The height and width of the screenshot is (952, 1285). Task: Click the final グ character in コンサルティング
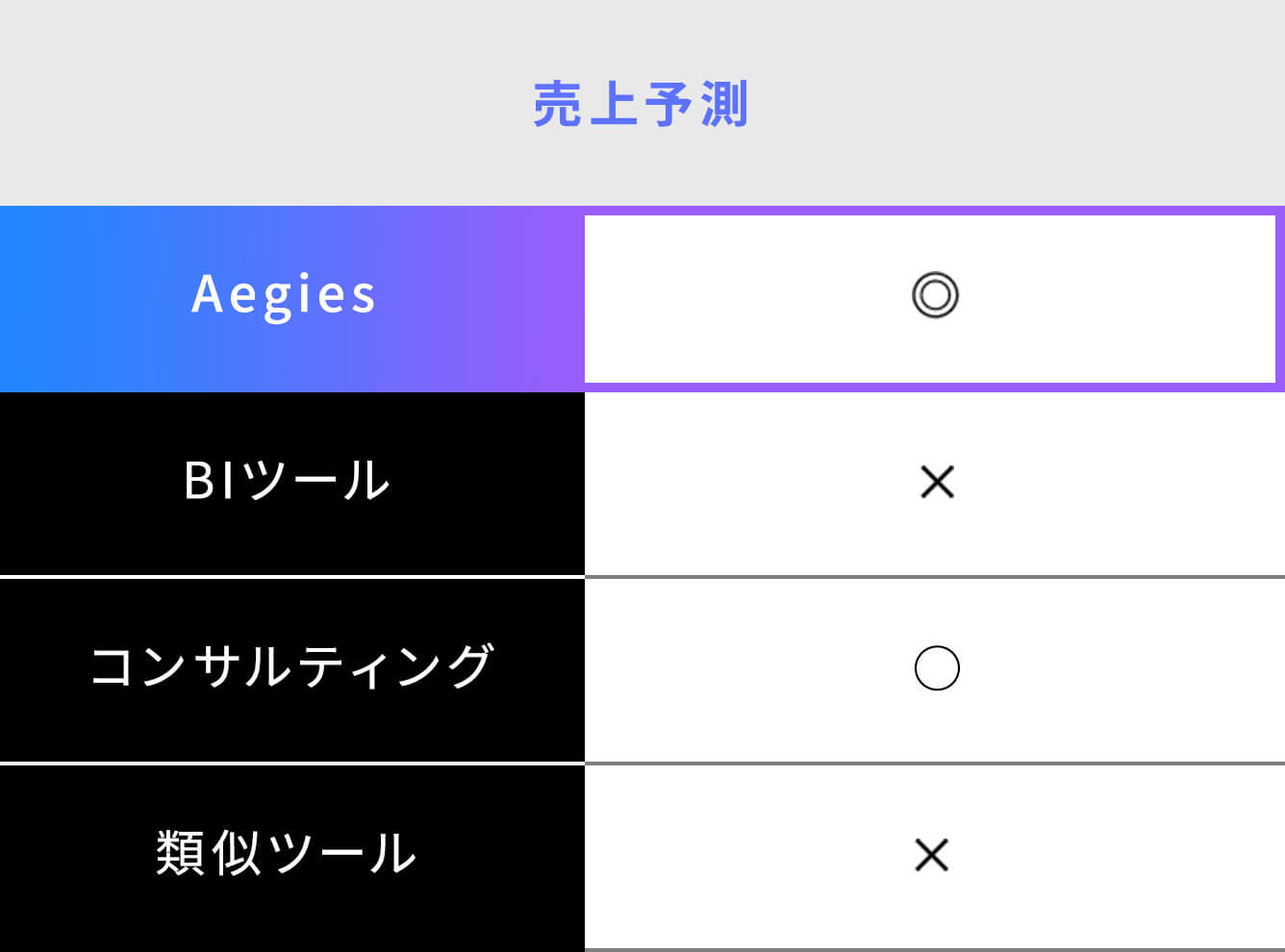(x=471, y=667)
